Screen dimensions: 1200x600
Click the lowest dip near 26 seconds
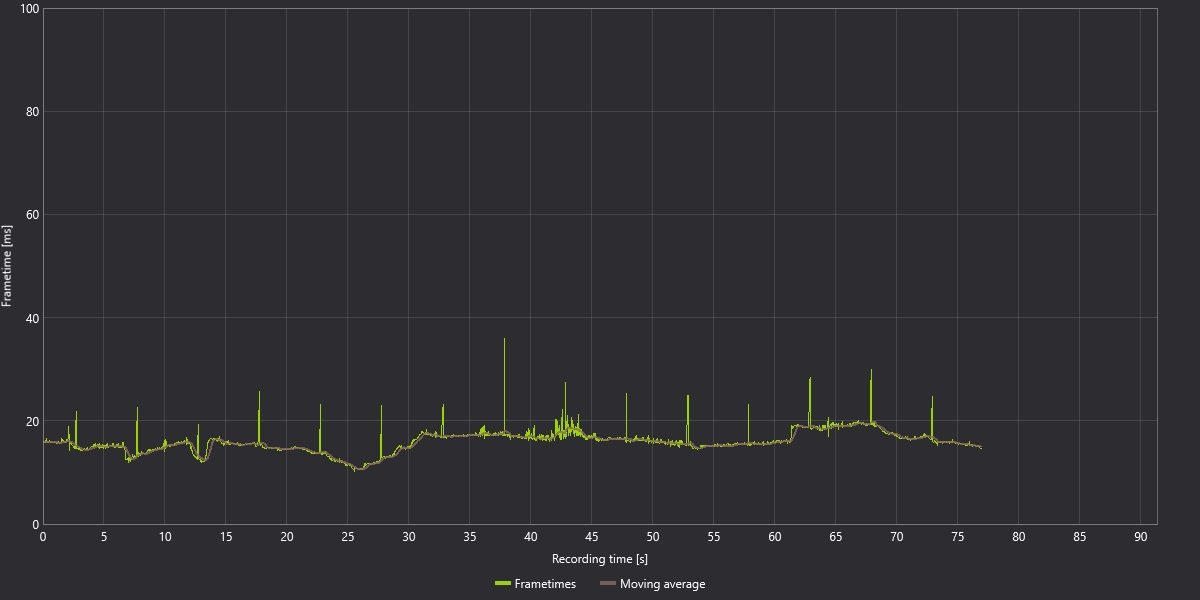click(356, 468)
